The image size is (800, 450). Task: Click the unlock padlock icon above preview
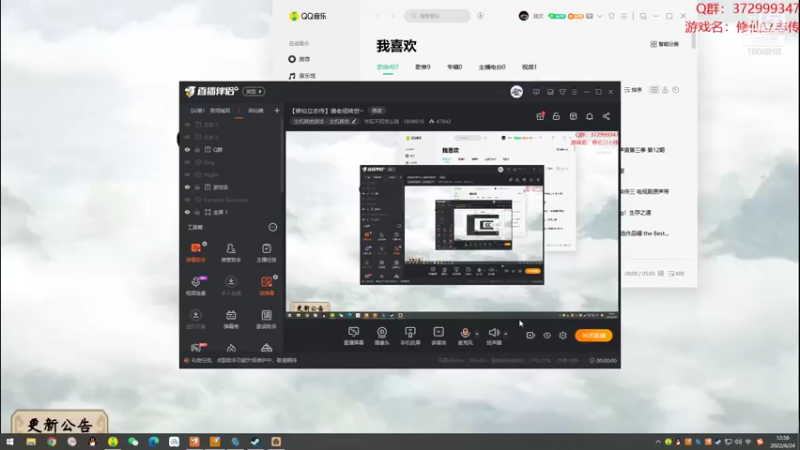click(x=556, y=116)
